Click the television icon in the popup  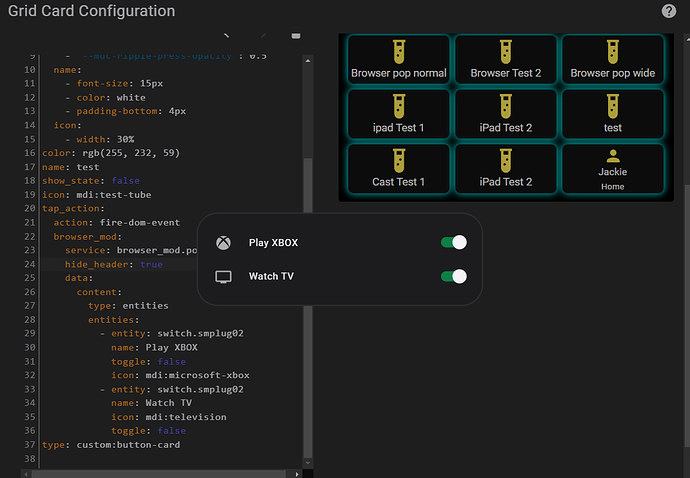(224, 276)
